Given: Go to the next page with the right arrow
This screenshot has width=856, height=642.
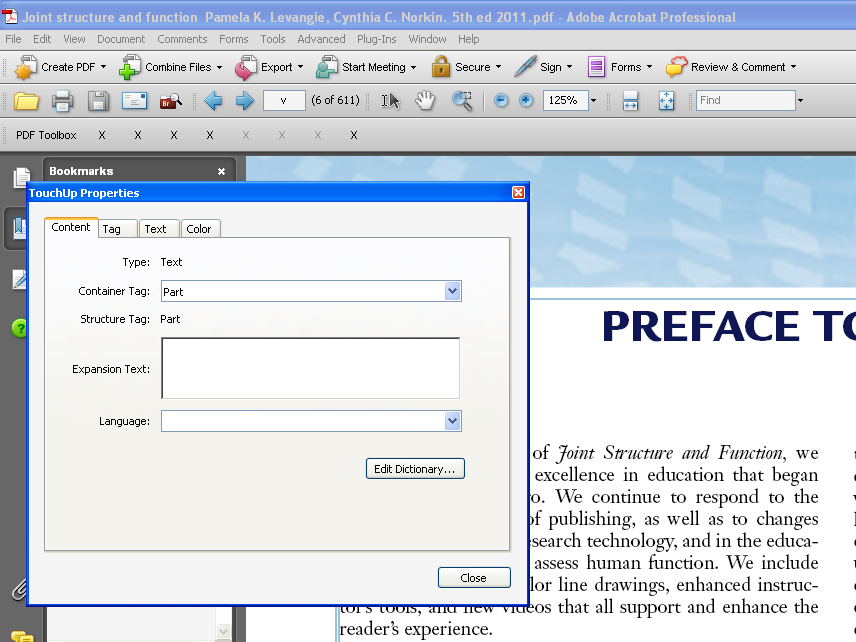Looking at the screenshot, I should [x=245, y=100].
